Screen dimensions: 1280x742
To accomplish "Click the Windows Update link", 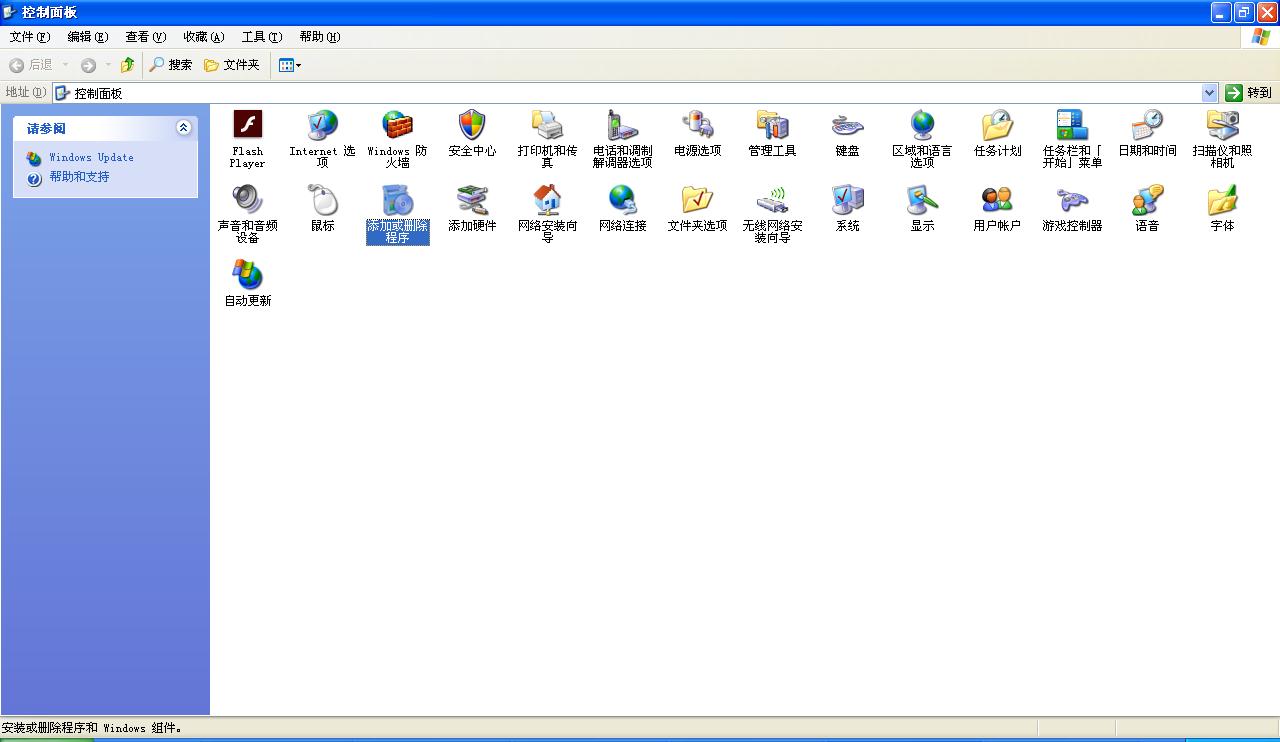I will coord(91,158).
